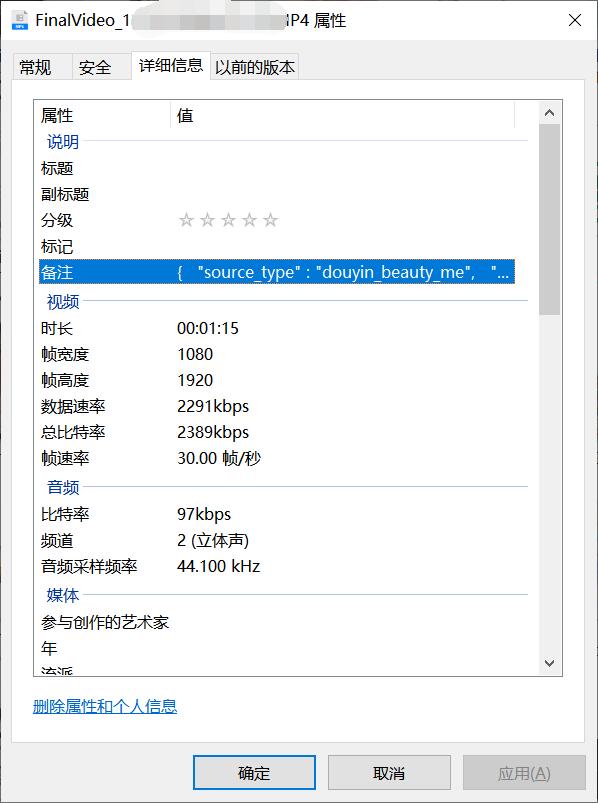This screenshot has height=803, width=598.
Task: Open 删除属性和个人信息 link
Action: tap(105, 706)
